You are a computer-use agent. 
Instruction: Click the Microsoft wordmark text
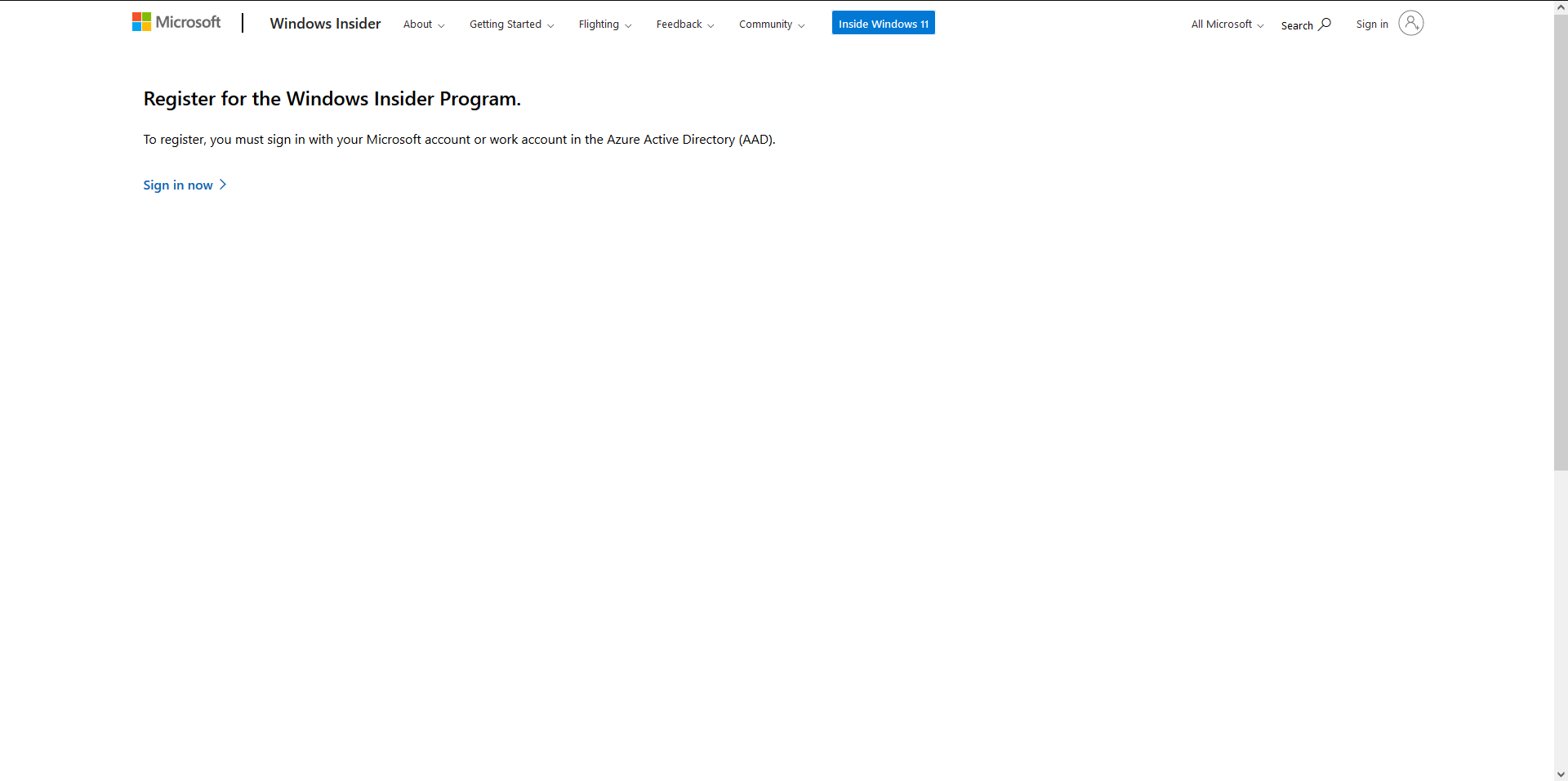point(188,22)
